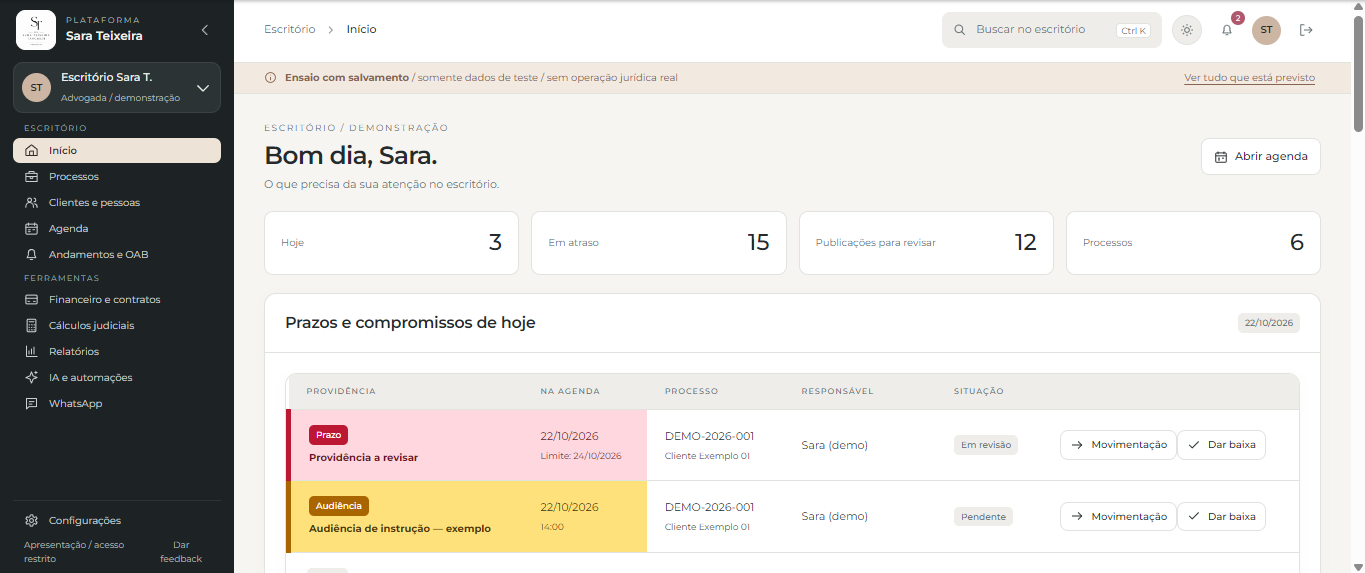The height and width of the screenshot is (573, 1365).
Task: Click the Buscar no escritório search field
Action: 1052,30
